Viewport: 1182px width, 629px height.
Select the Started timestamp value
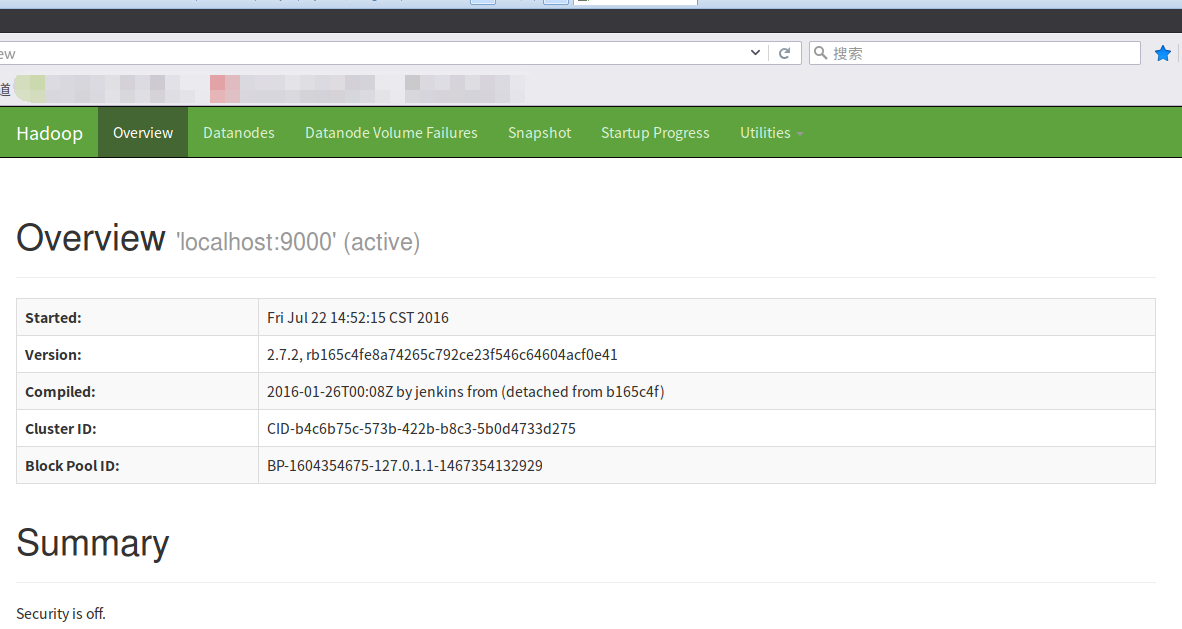pos(357,318)
